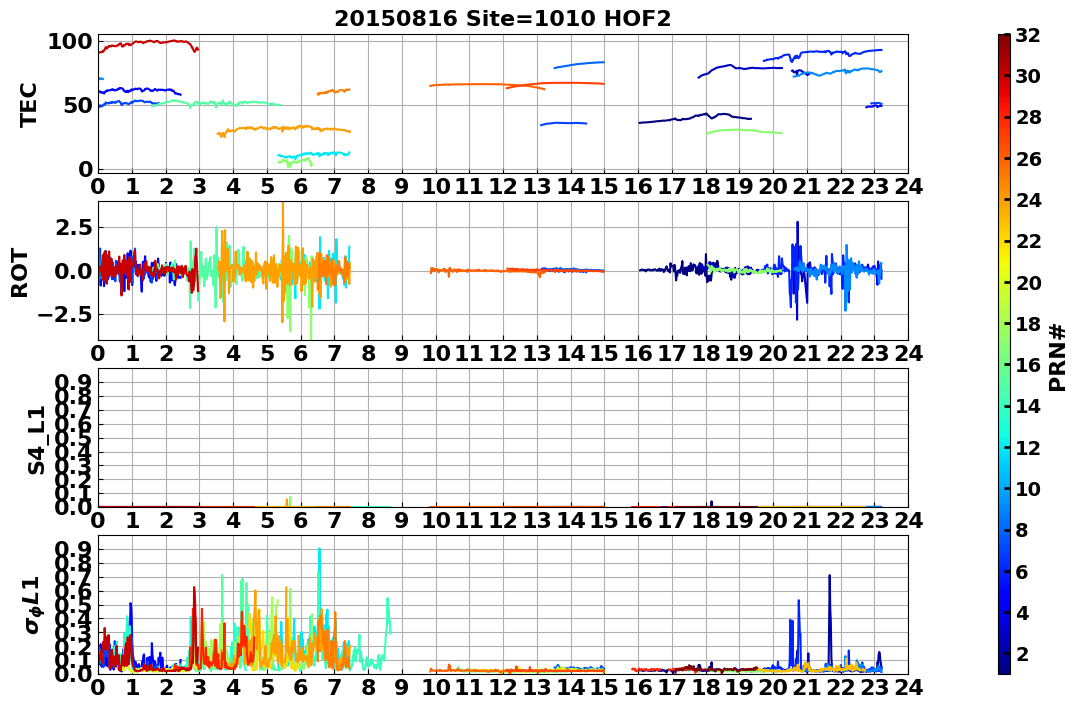Click the ROT y-axis label
The height and width of the screenshot is (709, 1077).
pyautogui.click(x=21, y=273)
